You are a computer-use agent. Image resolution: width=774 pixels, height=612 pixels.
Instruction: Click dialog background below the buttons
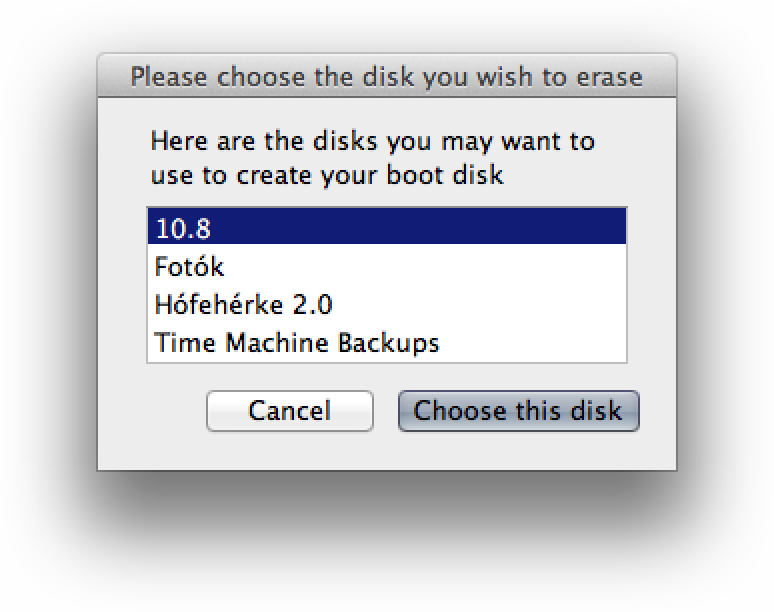pyautogui.click(x=387, y=451)
